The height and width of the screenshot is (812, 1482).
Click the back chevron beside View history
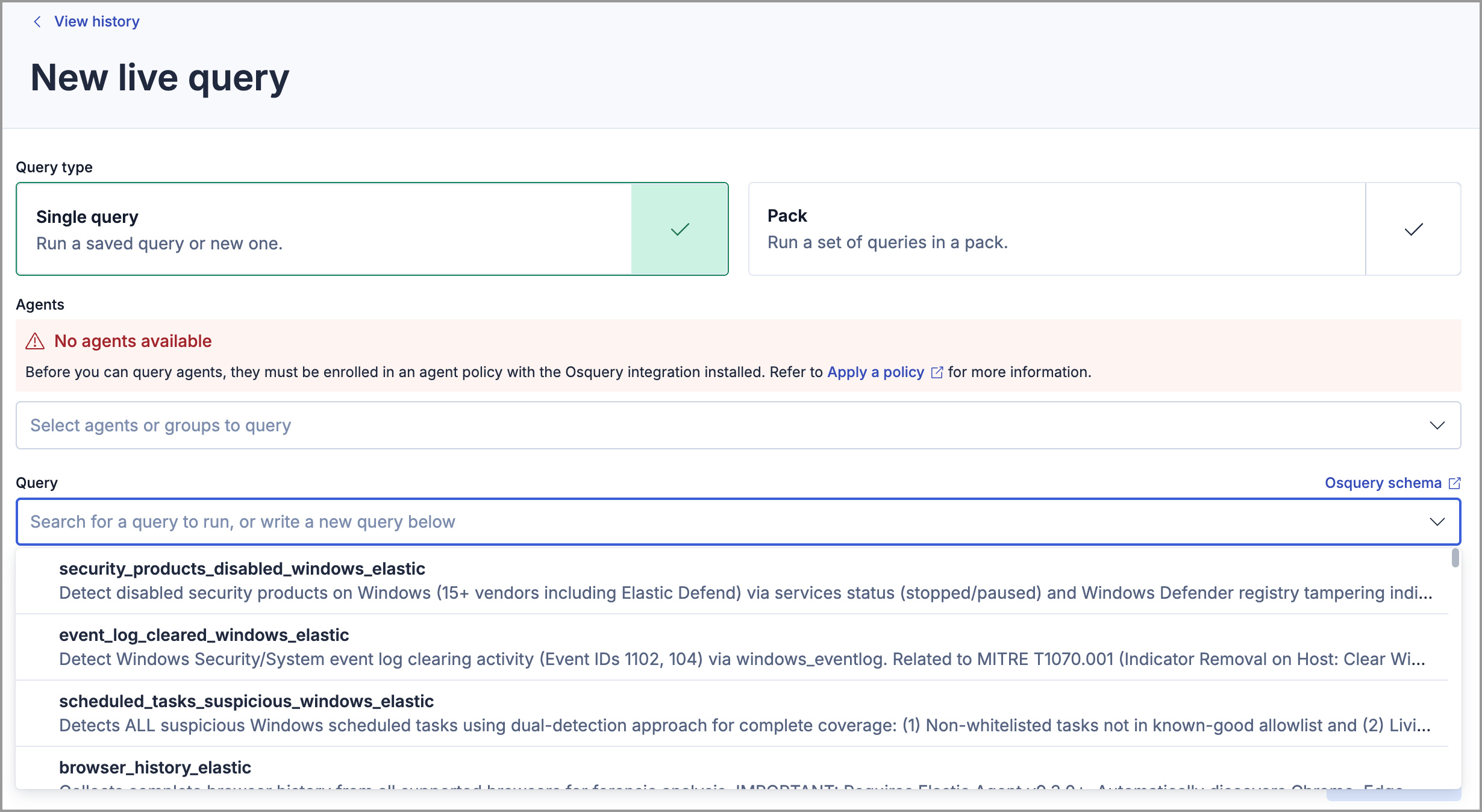pyautogui.click(x=37, y=22)
